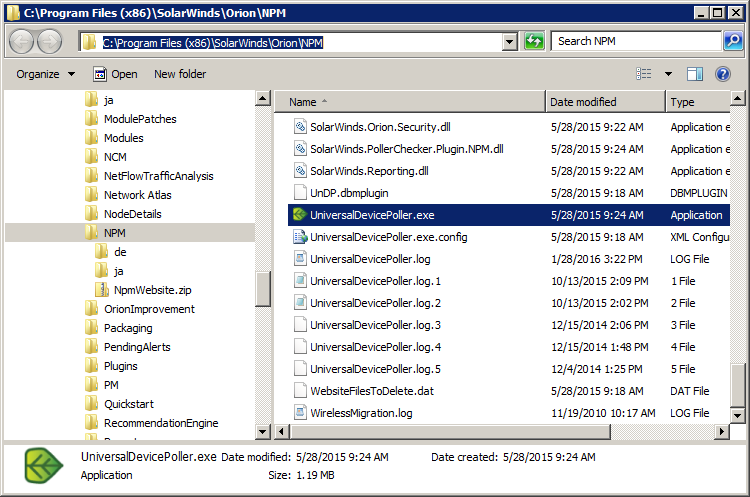Select the RecommendationEngine folder
The image size is (750, 497).
(x=161, y=423)
